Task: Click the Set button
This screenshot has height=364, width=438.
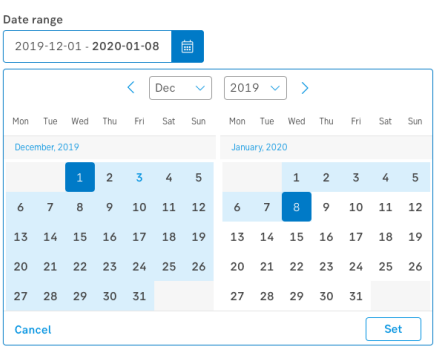Action: pyautogui.click(x=393, y=329)
